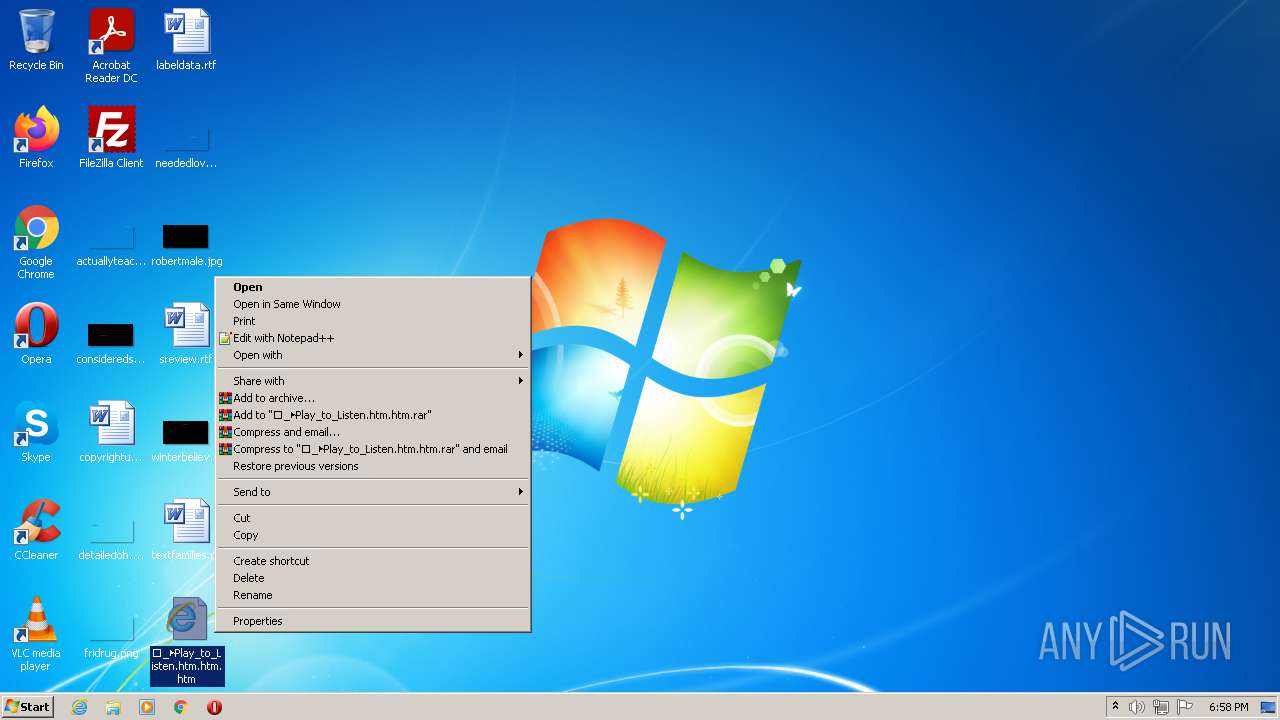
Task: Choose Create shortcut in context menu
Action: pos(373,561)
